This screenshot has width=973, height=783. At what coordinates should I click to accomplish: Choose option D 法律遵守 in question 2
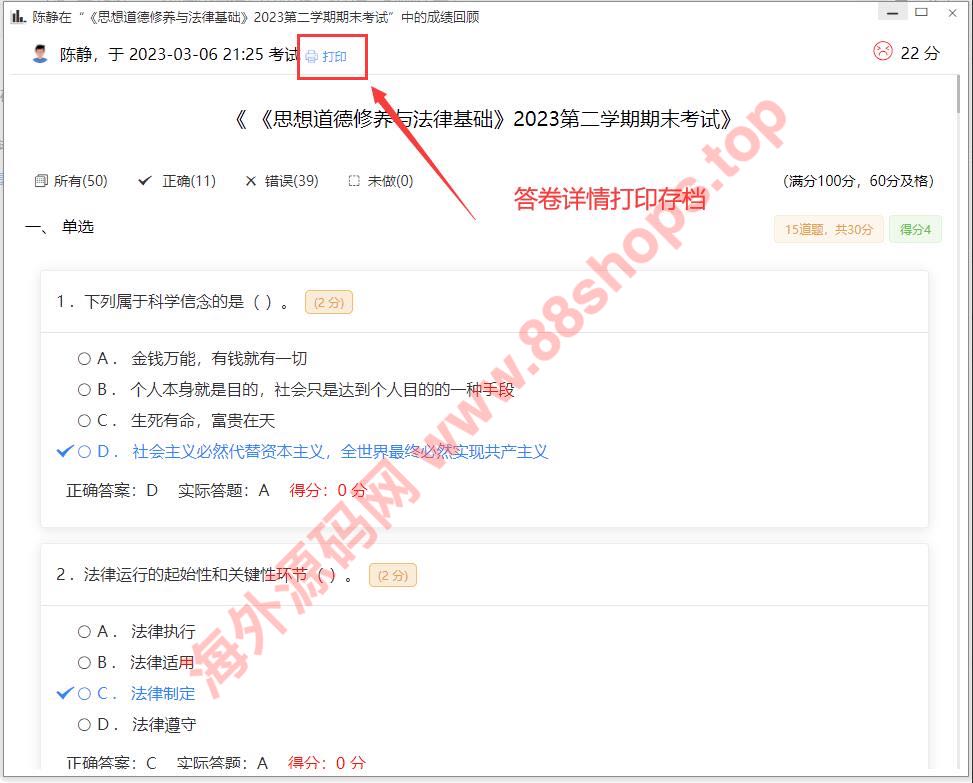click(85, 725)
